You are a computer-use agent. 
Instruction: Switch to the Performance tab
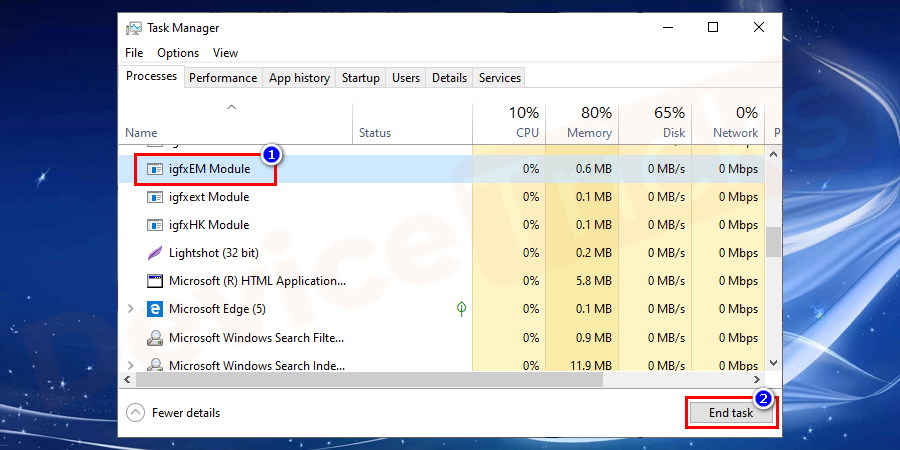tap(223, 77)
